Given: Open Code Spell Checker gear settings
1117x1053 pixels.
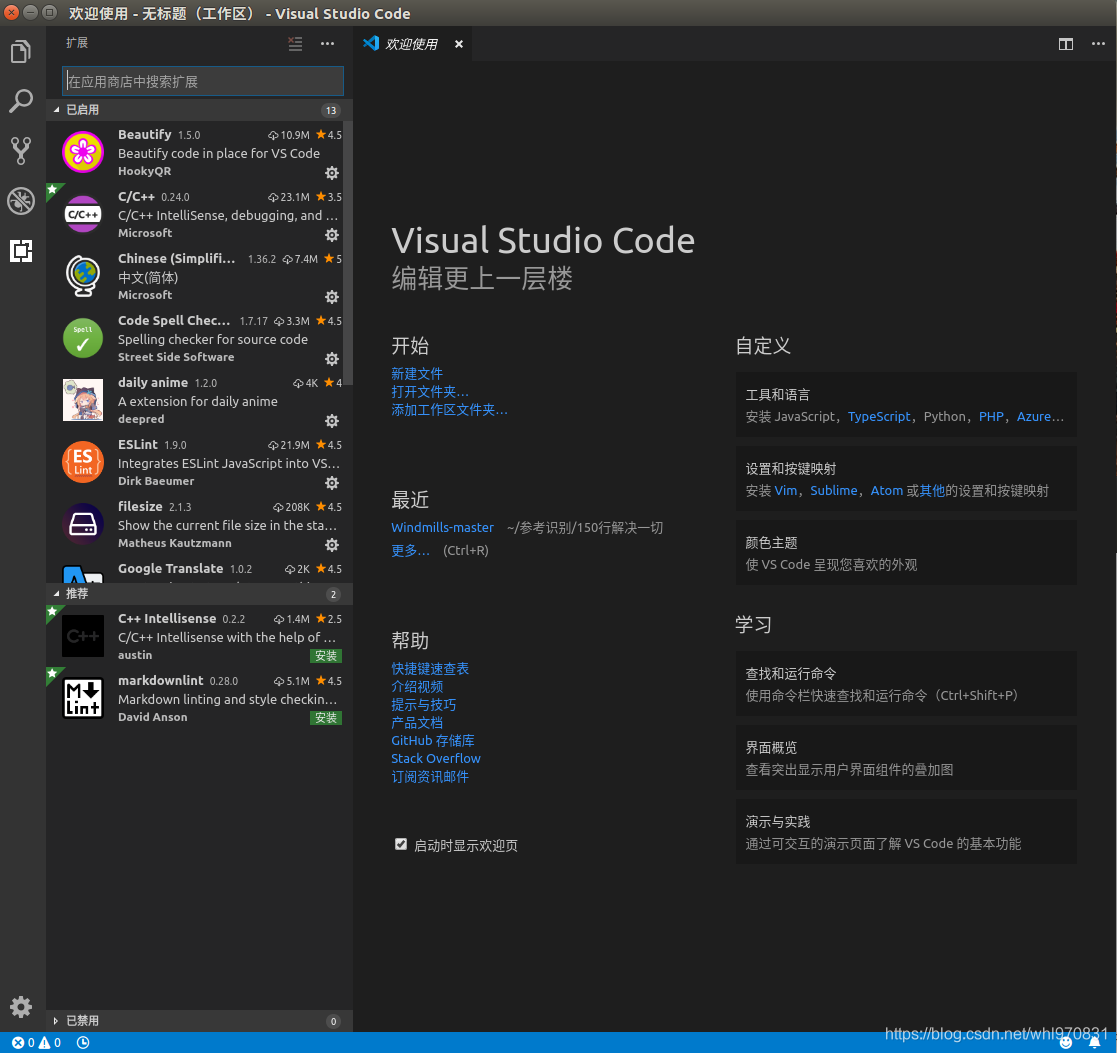Looking at the screenshot, I should coord(332,358).
